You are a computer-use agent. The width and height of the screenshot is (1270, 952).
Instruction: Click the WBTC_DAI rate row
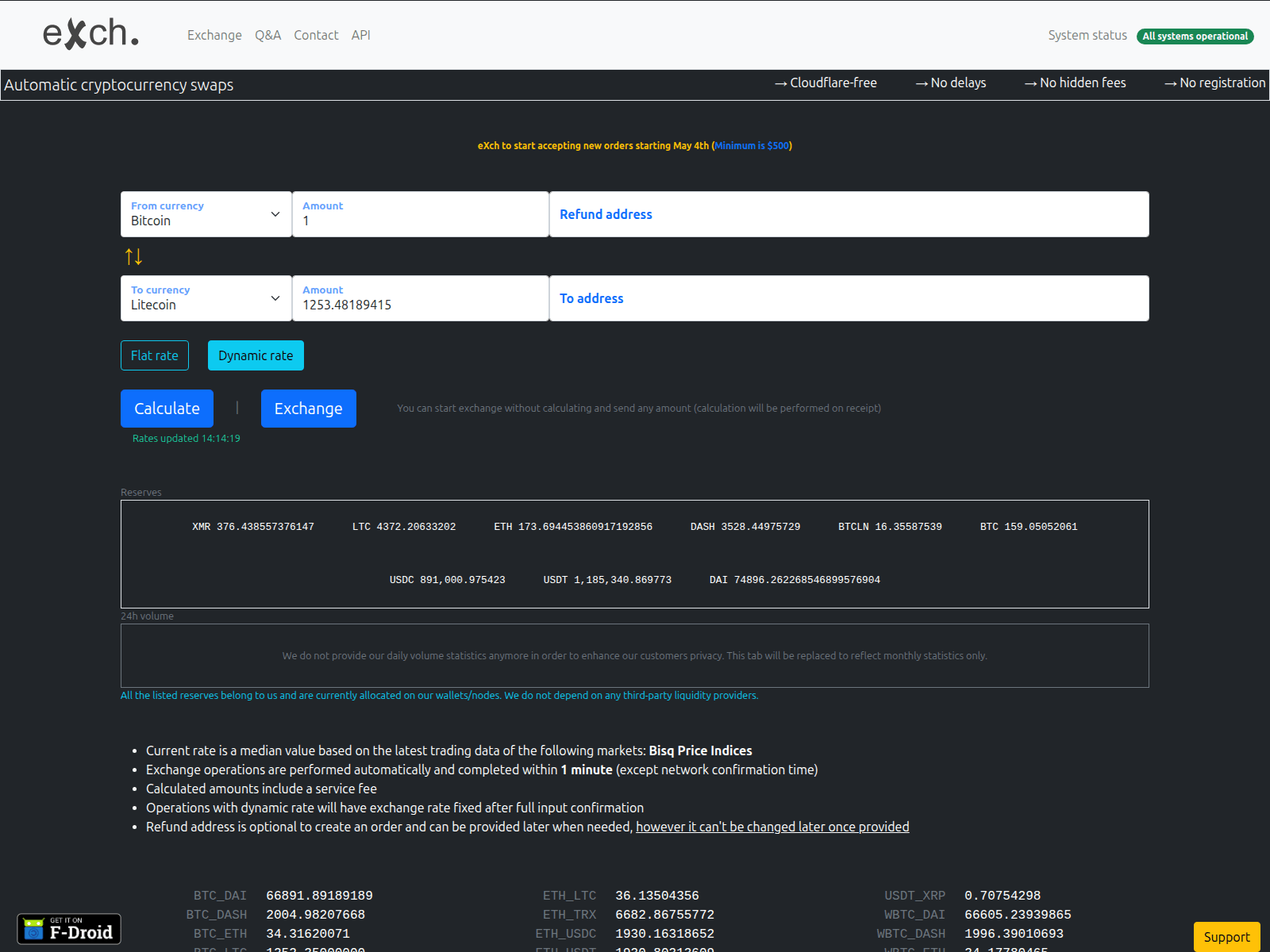pyautogui.click(x=978, y=915)
